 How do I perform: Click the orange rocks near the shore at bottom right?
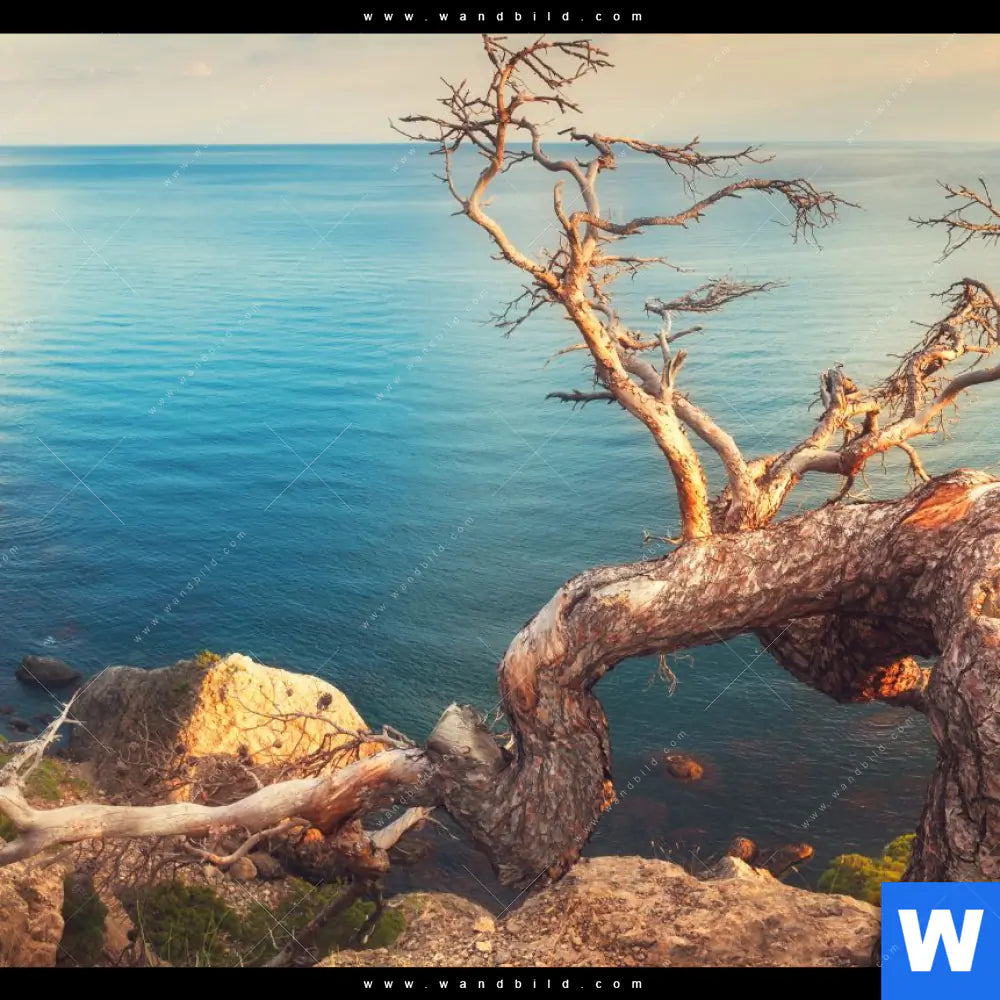click(x=770, y=853)
